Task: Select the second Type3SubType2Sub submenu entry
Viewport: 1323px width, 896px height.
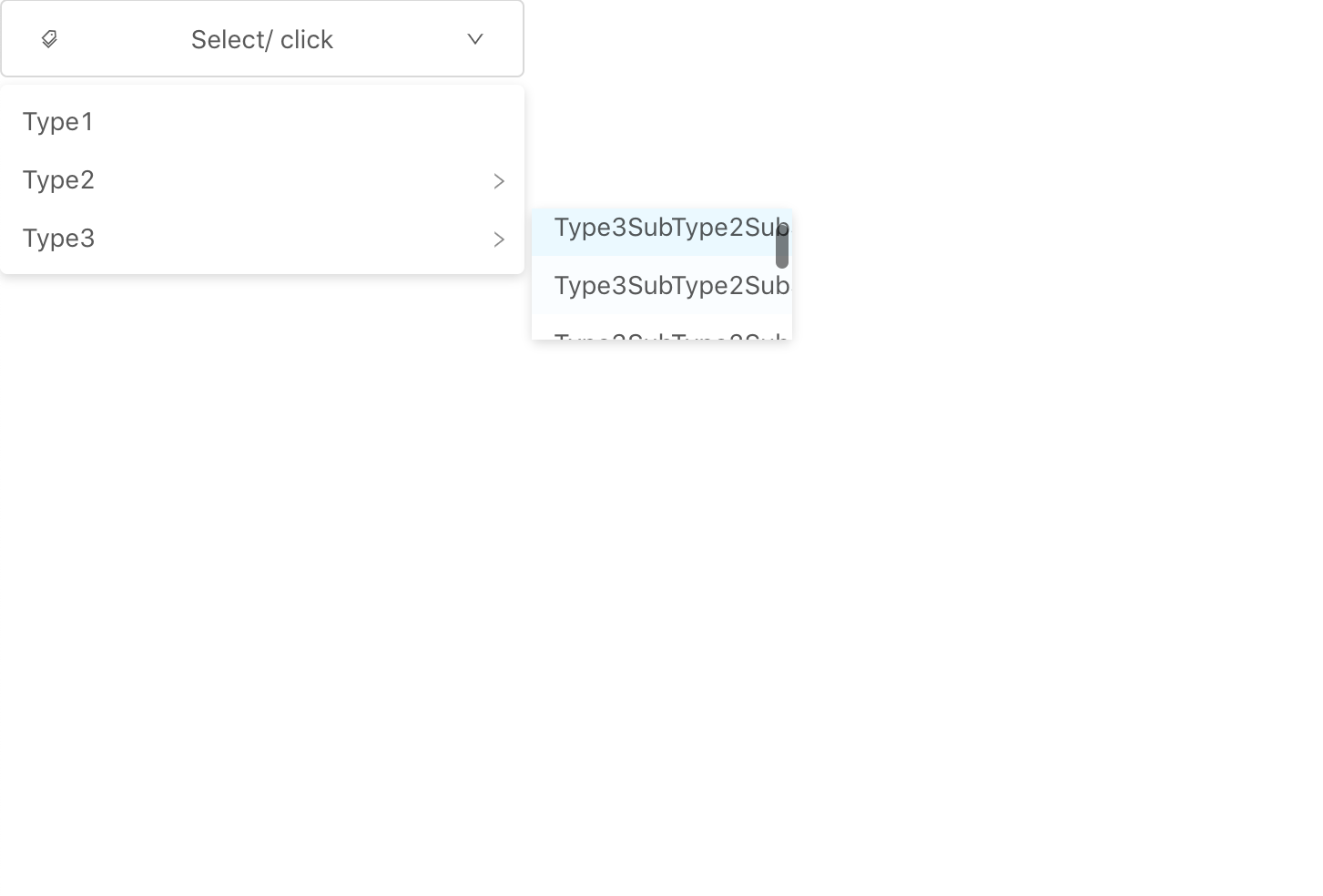Action: (662, 286)
